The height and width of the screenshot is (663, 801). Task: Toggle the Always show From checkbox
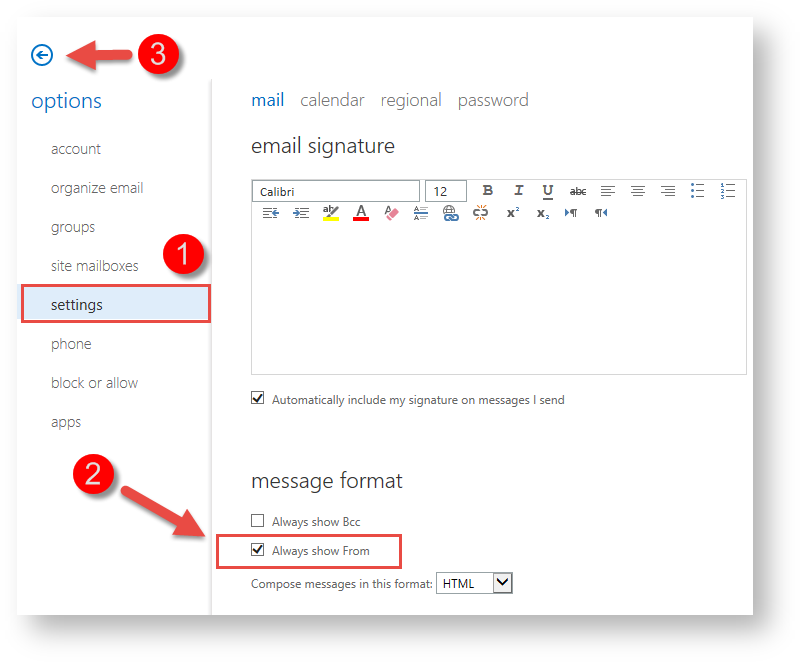[x=258, y=550]
